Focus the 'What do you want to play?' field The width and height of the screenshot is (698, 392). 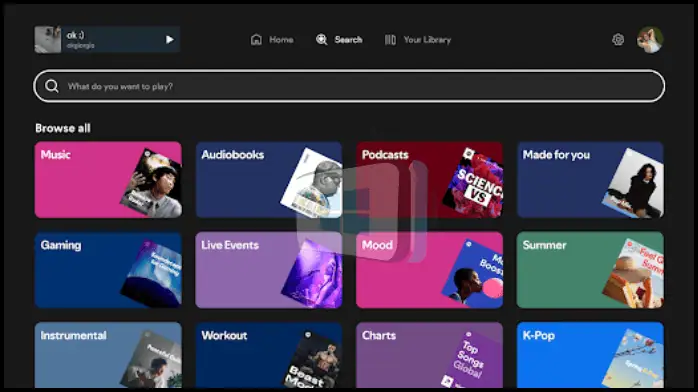[x=349, y=86]
